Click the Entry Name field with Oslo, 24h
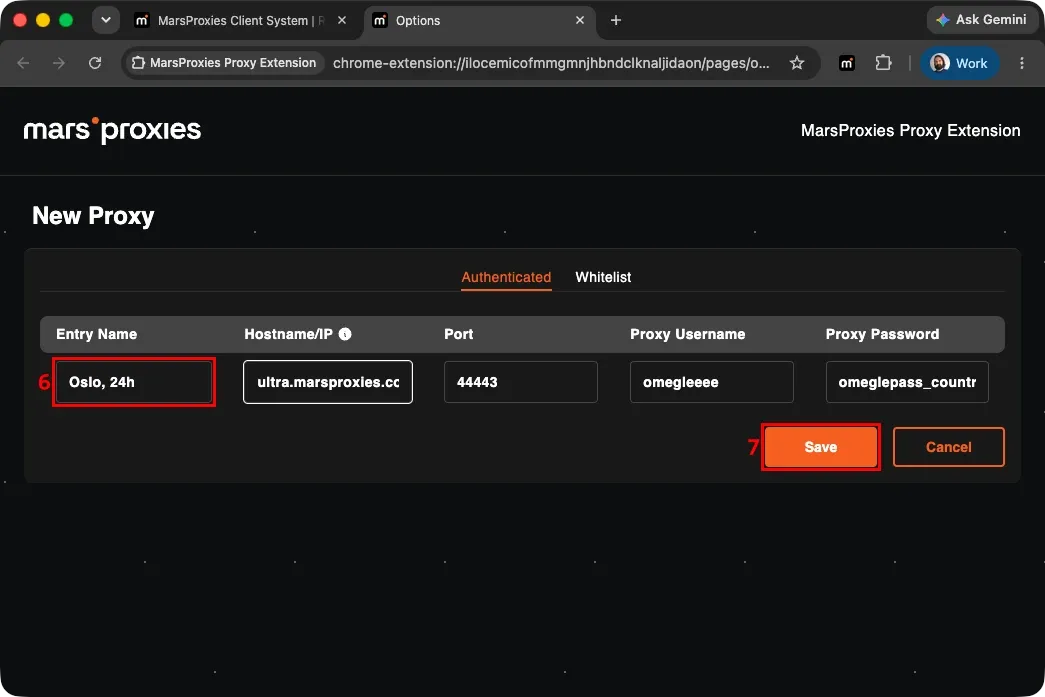 (134, 382)
